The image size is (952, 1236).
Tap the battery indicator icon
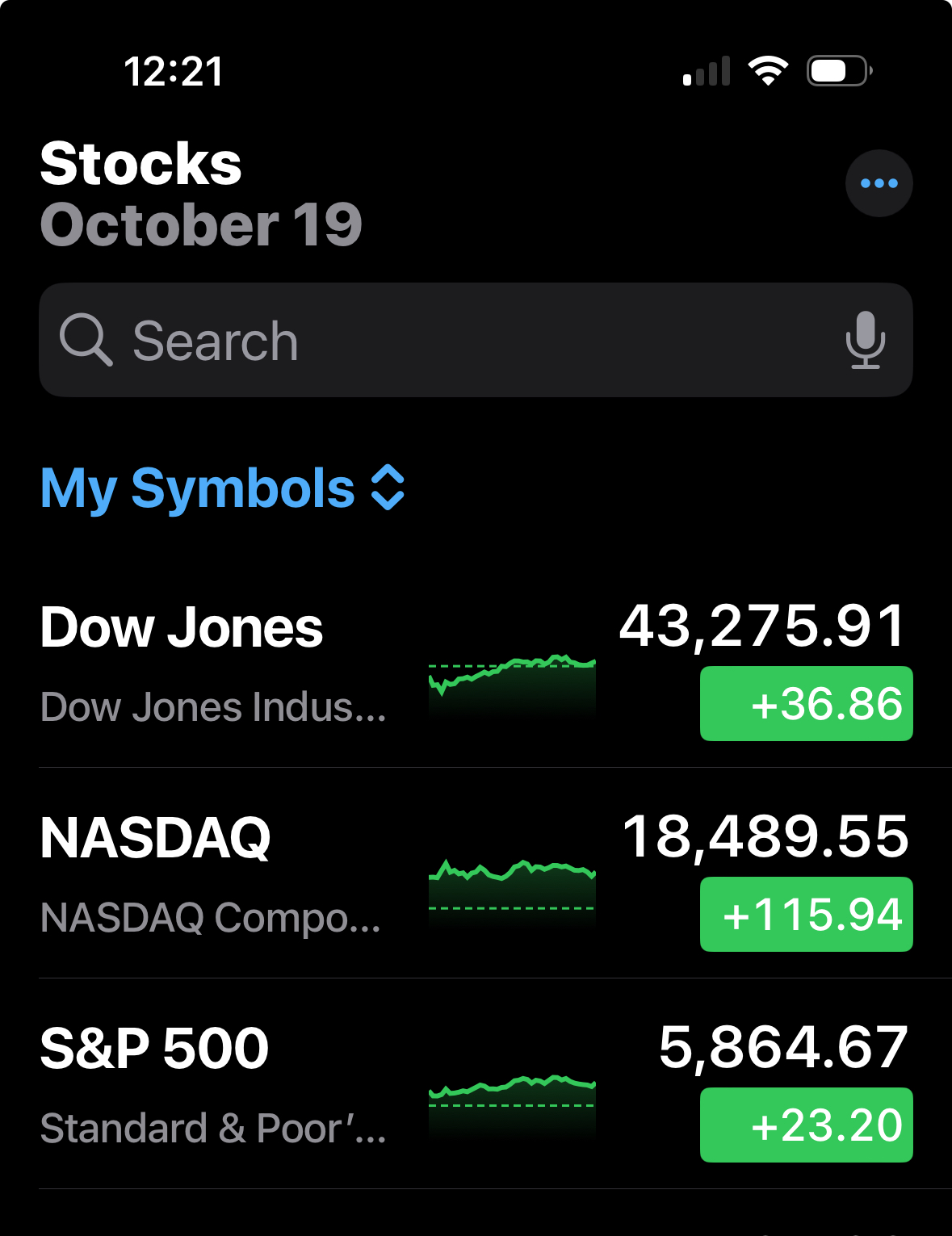pos(839,71)
